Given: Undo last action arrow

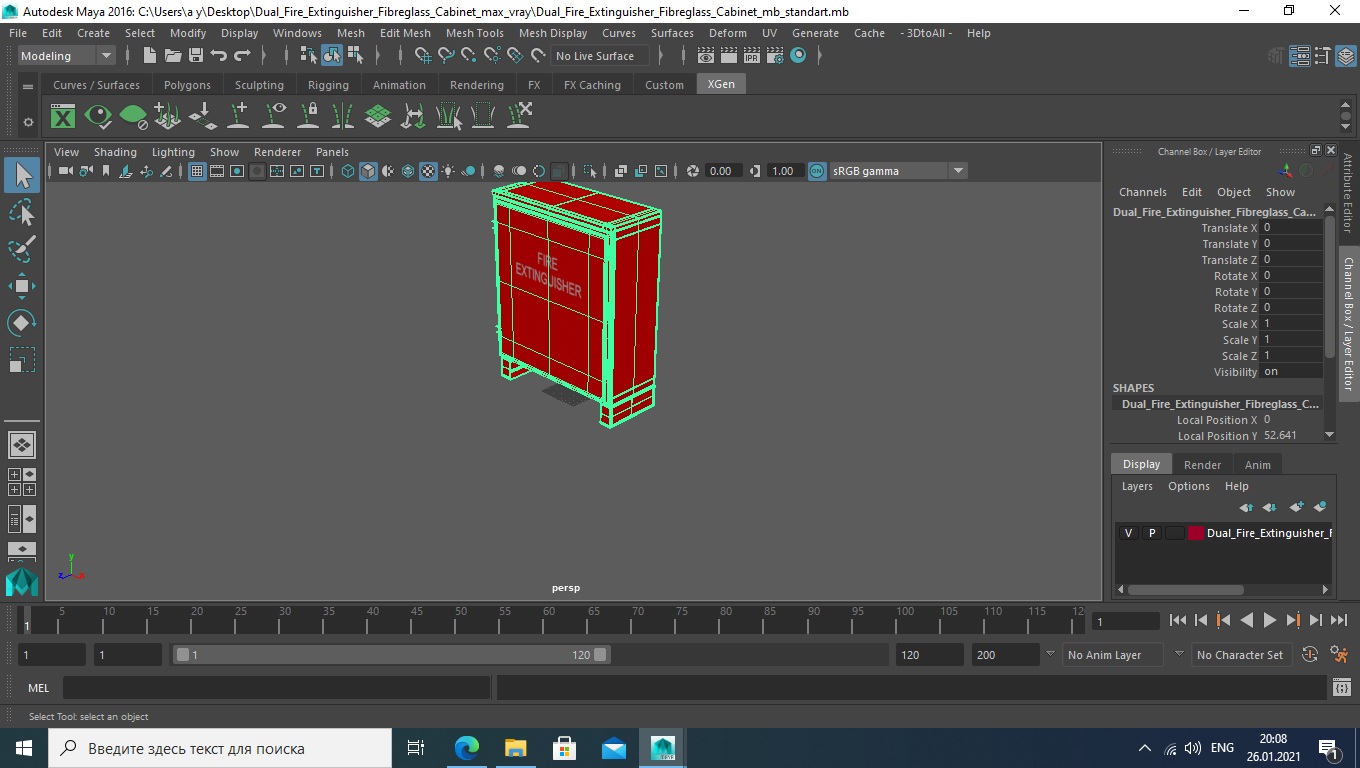Looking at the screenshot, I should [219, 56].
